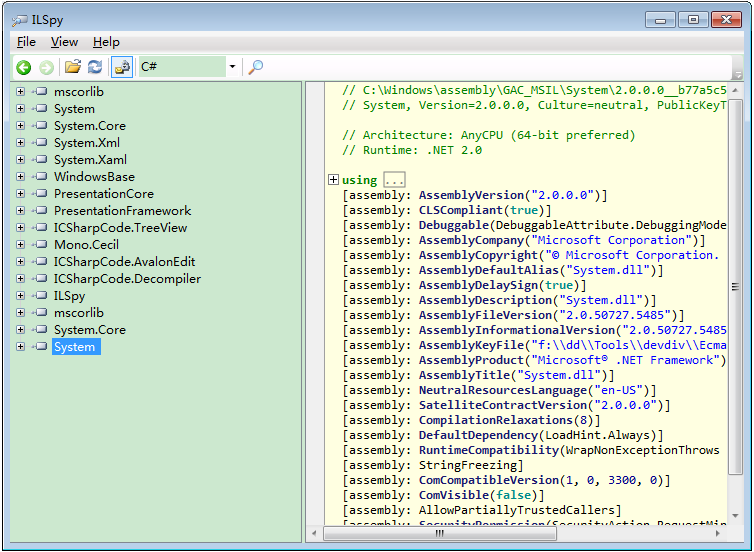Click the ICSharpCode.TreeView assembly icon
The width and height of the screenshot is (754, 552).
(40, 227)
